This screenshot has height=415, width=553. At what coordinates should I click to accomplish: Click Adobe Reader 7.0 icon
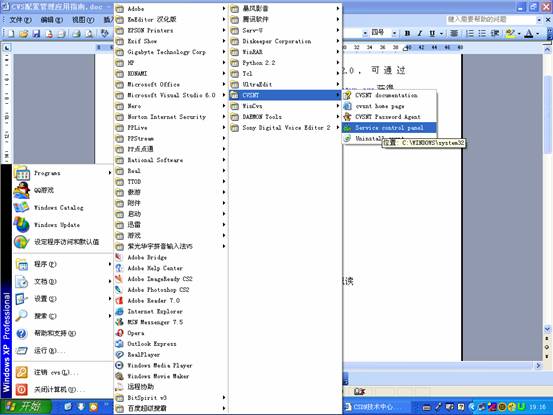point(120,300)
